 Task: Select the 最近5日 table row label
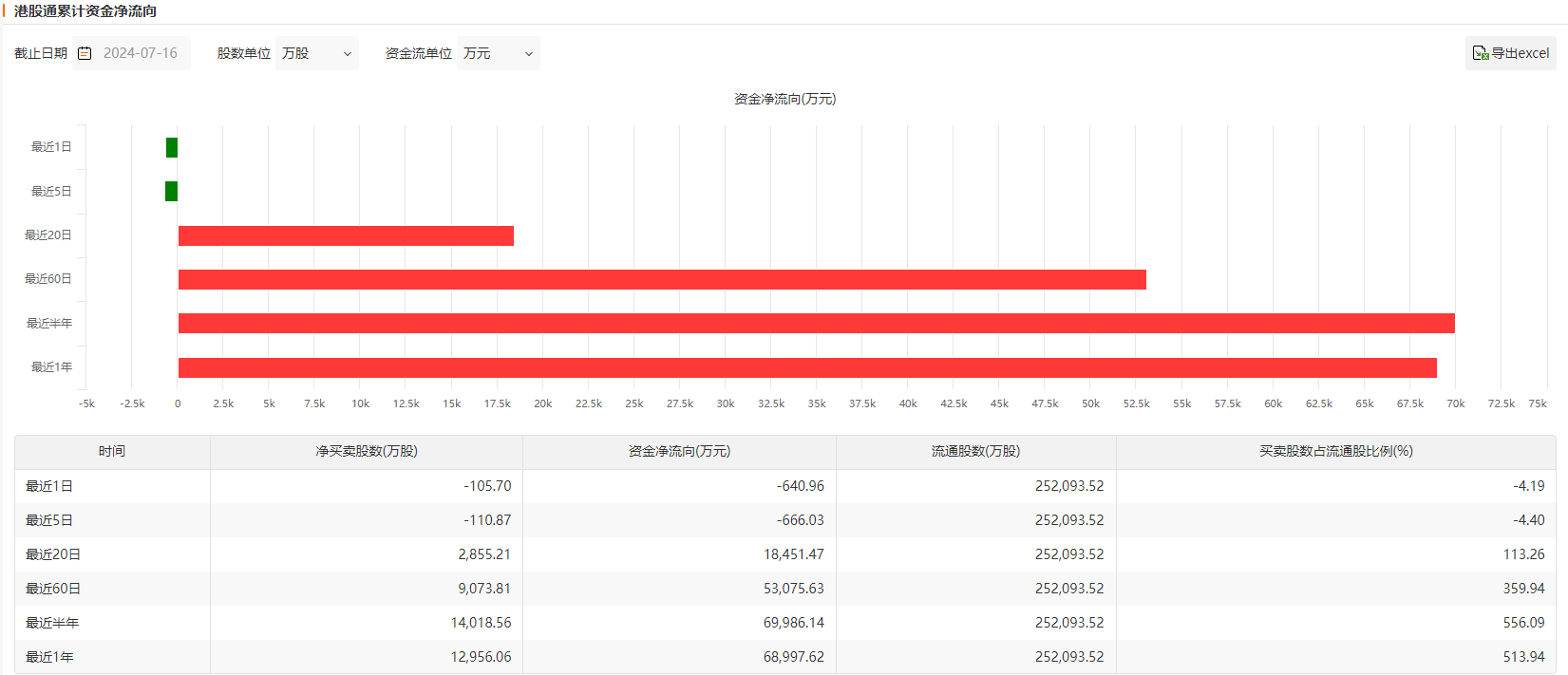tap(49, 520)
